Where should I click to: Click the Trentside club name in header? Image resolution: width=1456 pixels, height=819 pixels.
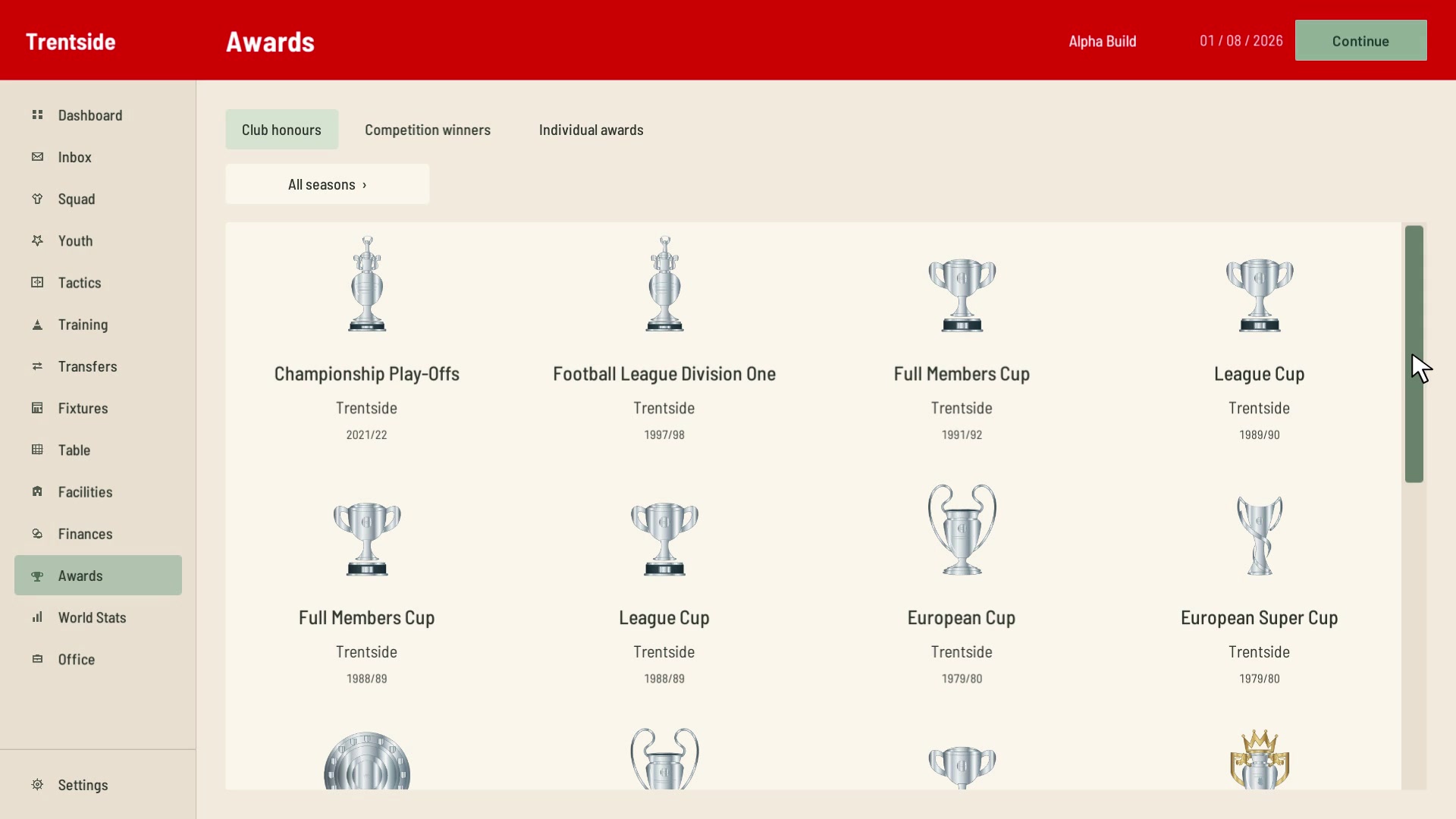pos(71,42)
